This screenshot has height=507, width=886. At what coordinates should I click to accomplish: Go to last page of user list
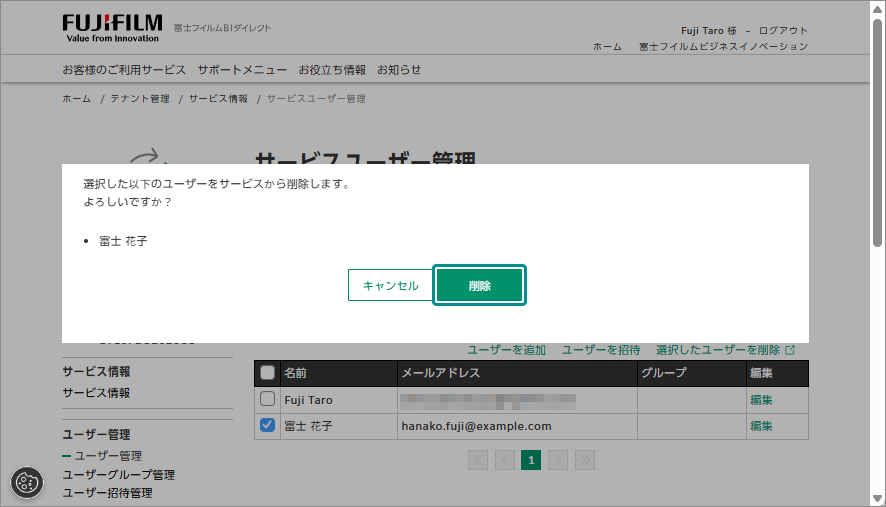pyautogui.click(x=585, y=460)
